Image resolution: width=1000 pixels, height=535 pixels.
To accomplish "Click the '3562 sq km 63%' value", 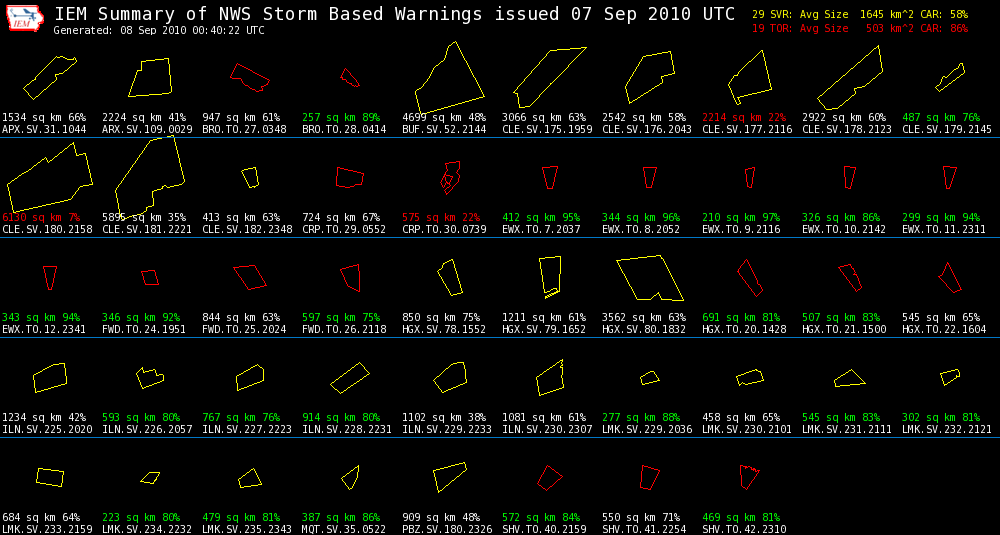I will [644, 318].
